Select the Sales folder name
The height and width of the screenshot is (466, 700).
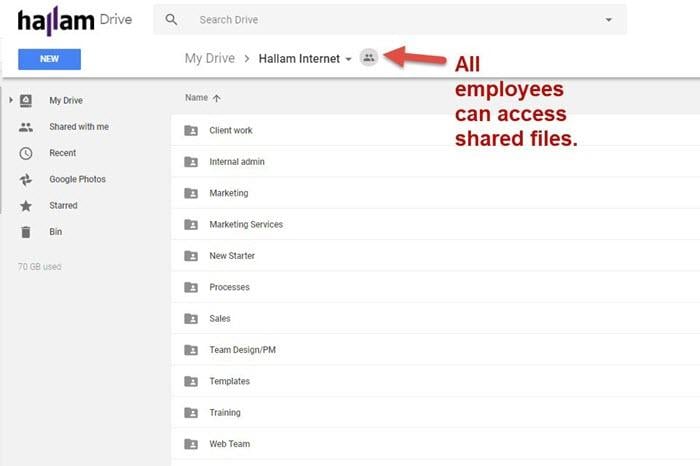point(220,319)
